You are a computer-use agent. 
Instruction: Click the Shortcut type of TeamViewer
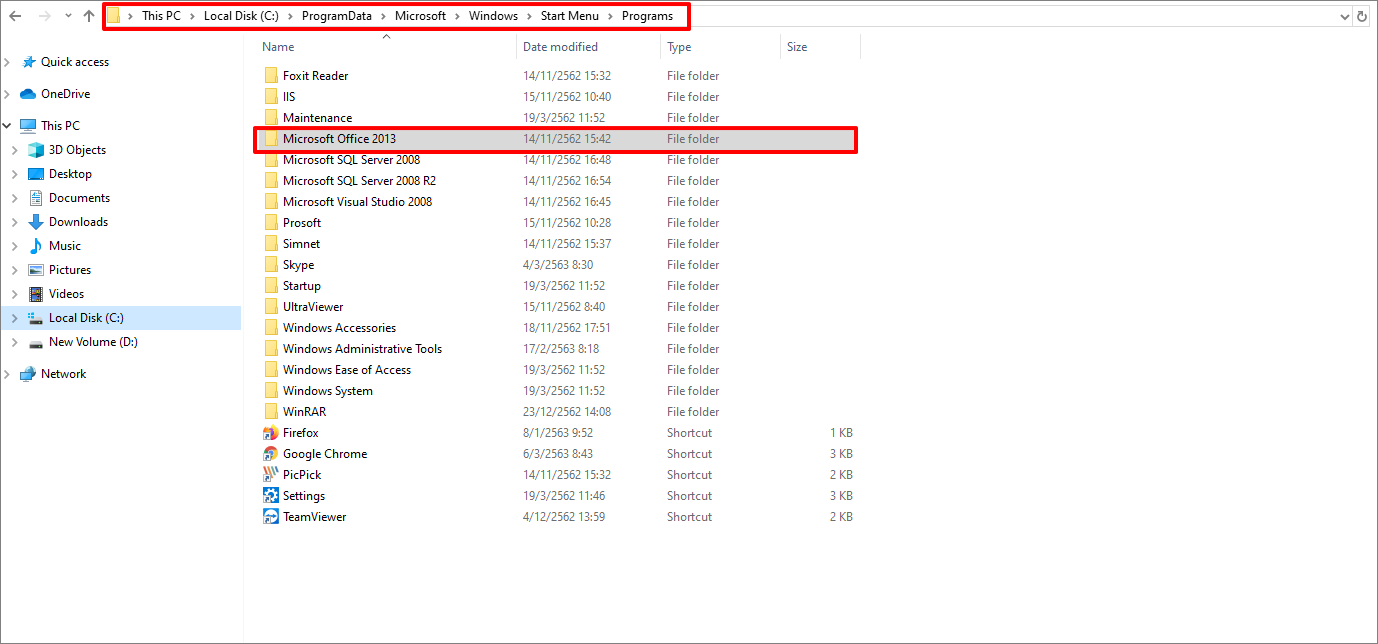690,517
